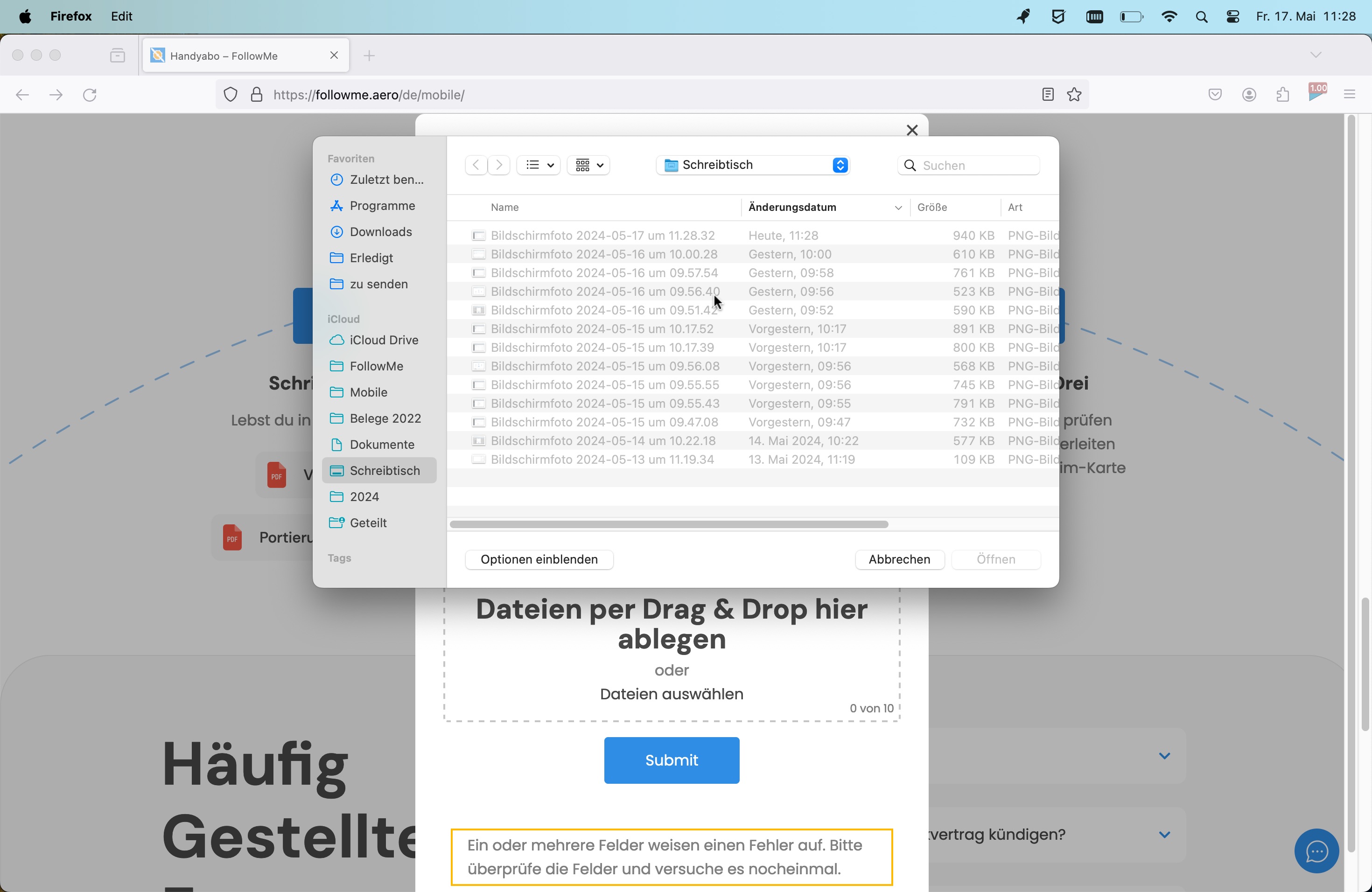This screenshot has height=892, width=1372.
Task: Select file Bildschirmfoto 2024-05-15 um 10.17.52
Action: (753, 328)
